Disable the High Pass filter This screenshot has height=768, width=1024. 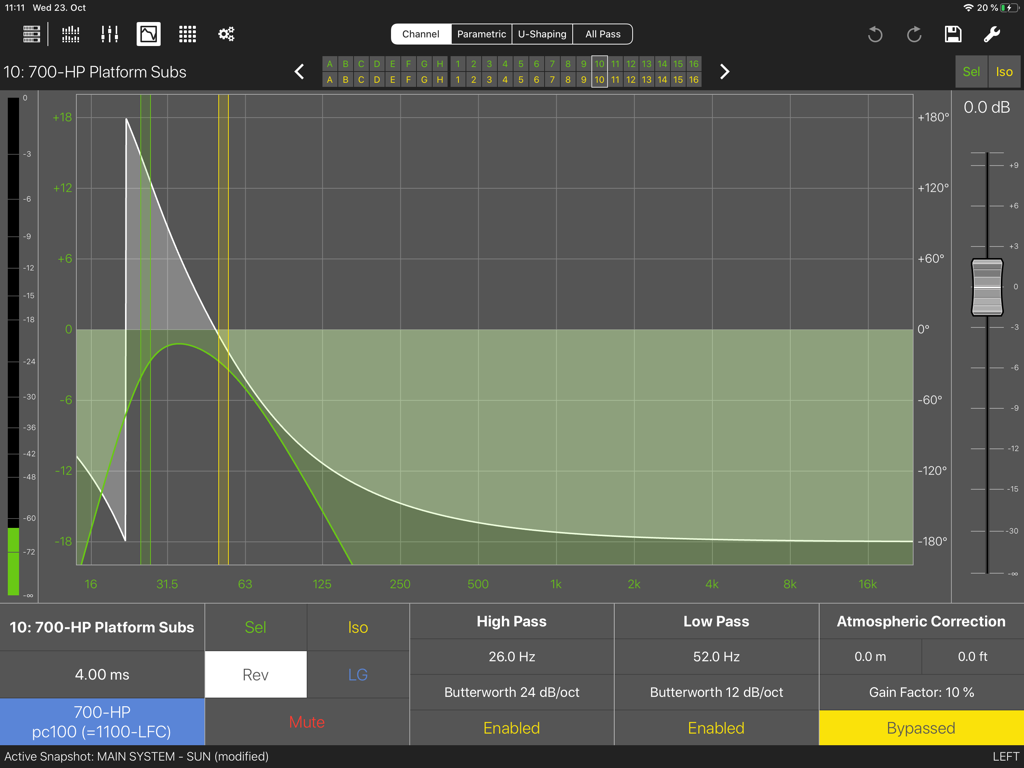pyautogui.click(x=511, y=728)
